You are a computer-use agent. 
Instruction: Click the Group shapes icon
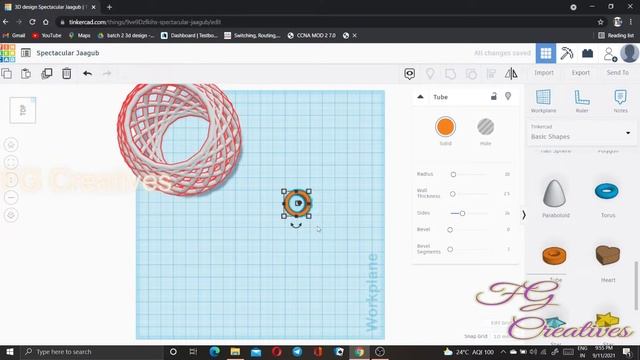[450, 73]
